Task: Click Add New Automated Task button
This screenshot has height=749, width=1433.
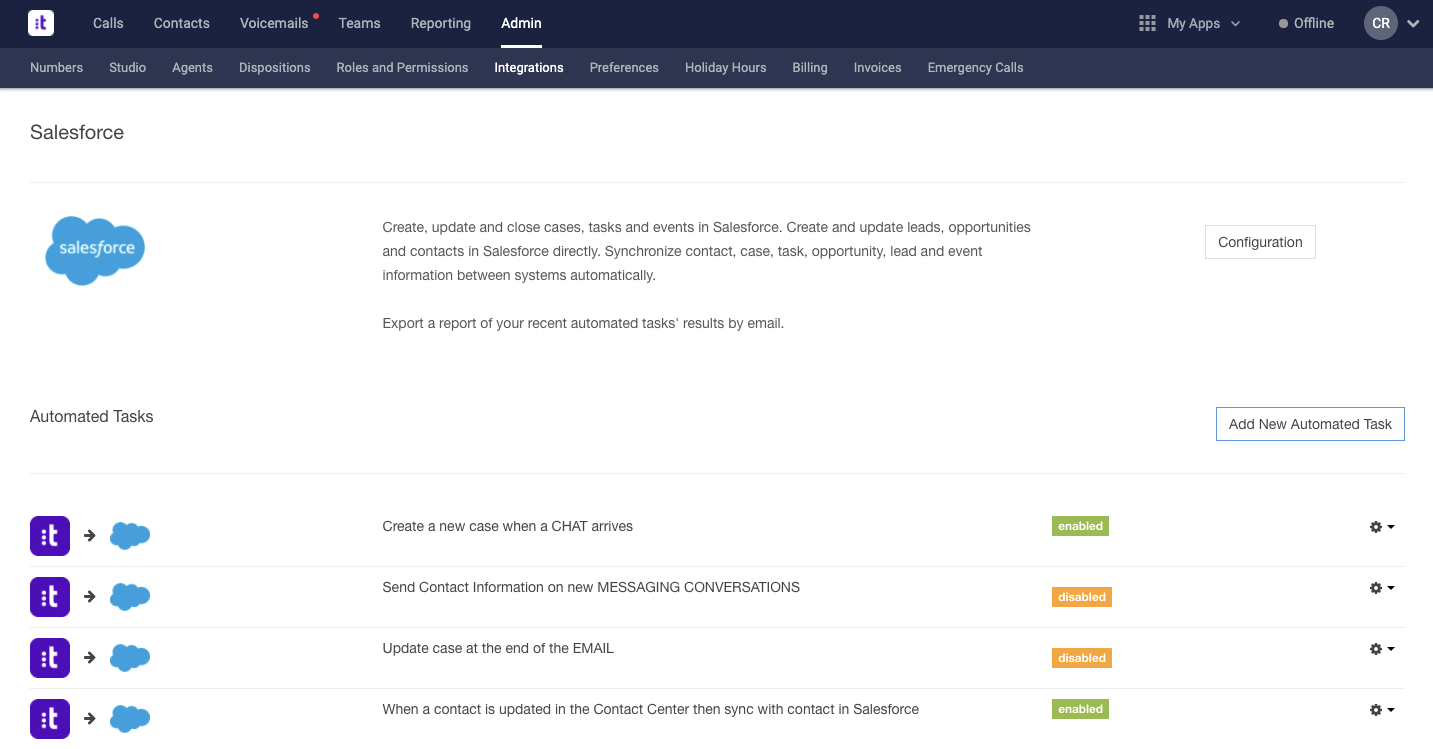Action: [1310, 424]
